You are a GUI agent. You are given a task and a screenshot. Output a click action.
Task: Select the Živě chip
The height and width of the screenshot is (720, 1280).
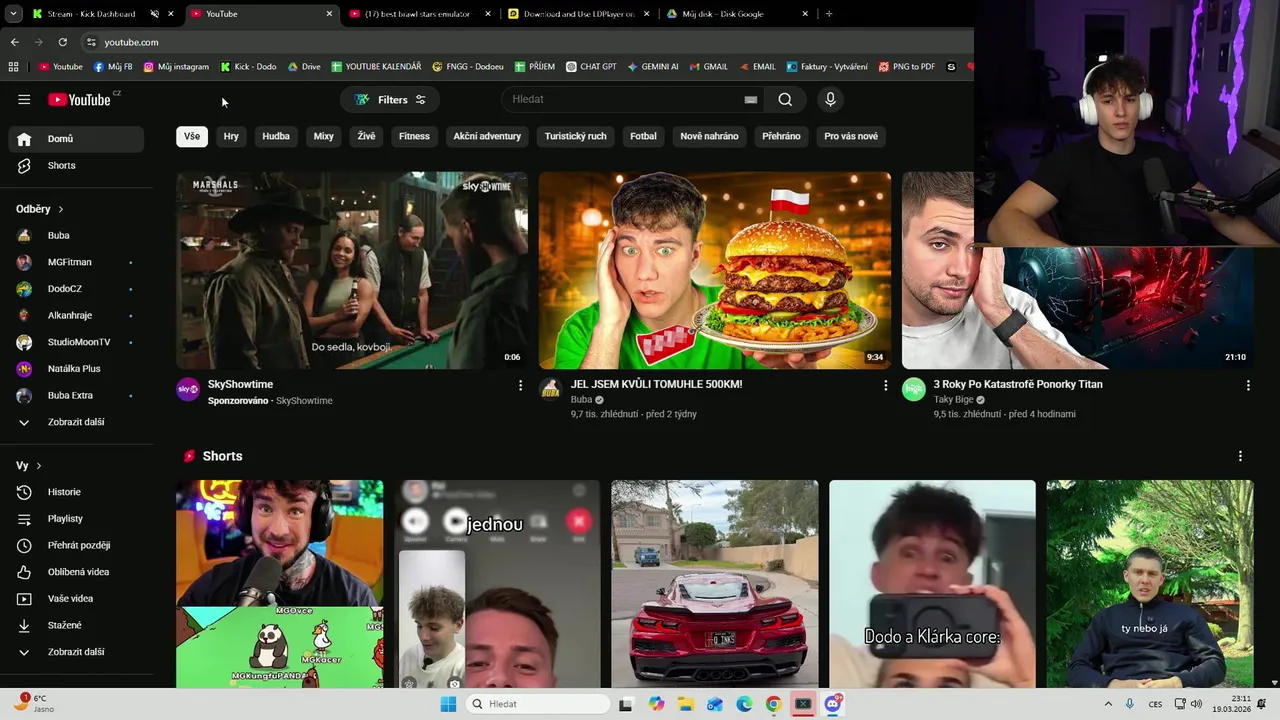coord(367,136)
